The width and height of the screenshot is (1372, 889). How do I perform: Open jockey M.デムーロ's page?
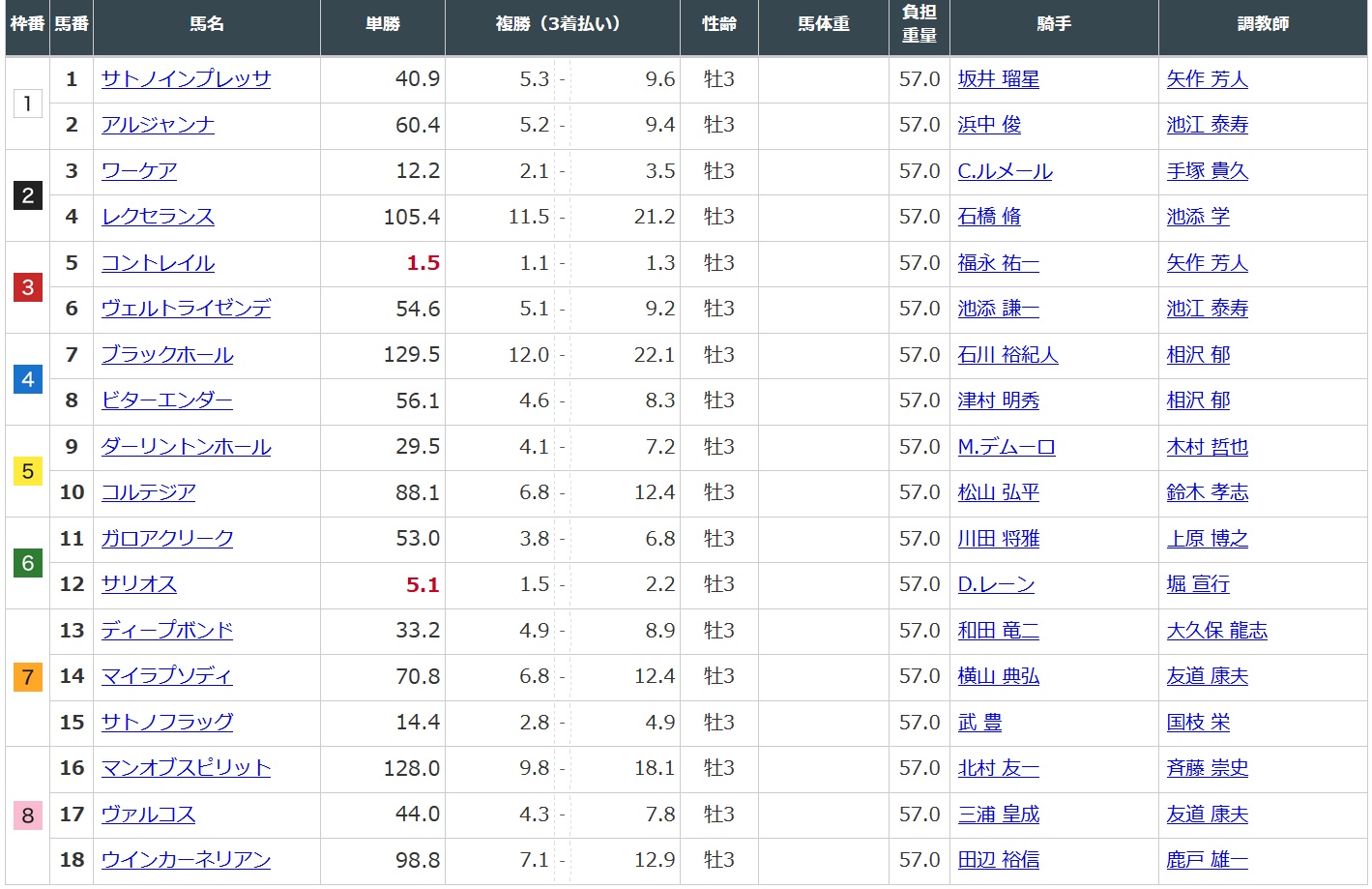[x=1006, y=447]
